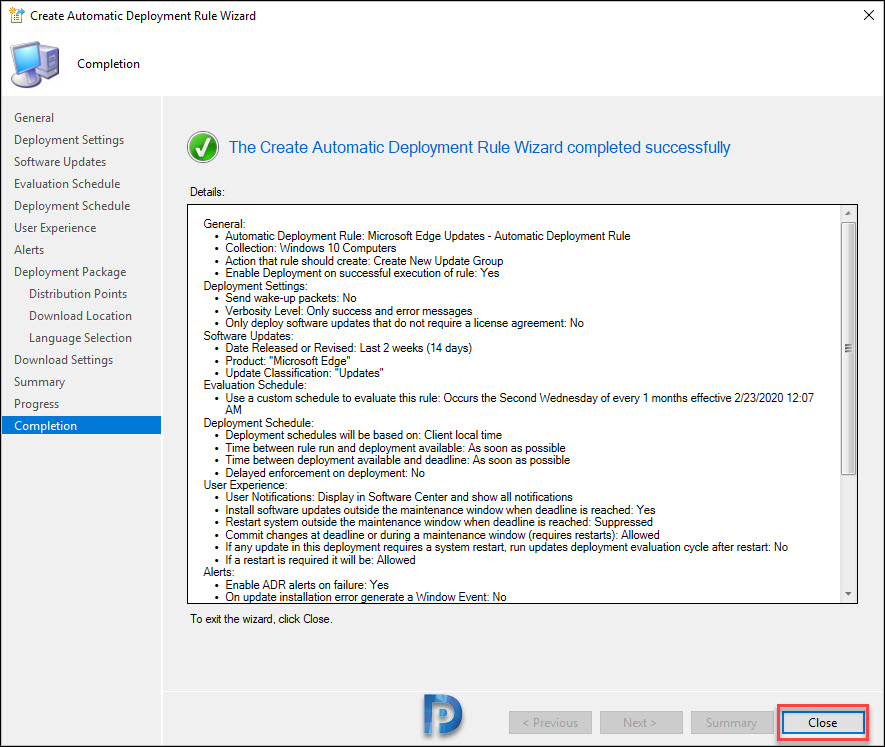Image resolution: width=885 pixels, height=747 pixels.
Task: Click 'Delayed enforcement on deployment: No' line
Action: pyautogui.click(x=325, y=473)
